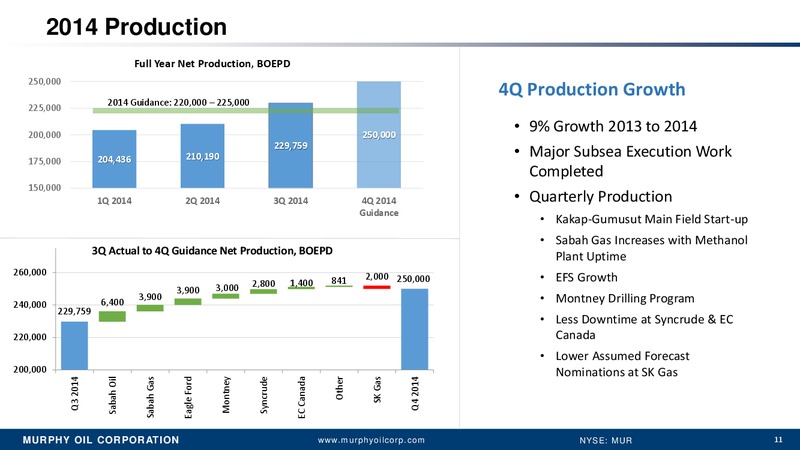The height and width of the screenshot is (450, 800).
Task: Click the '2,800' value above Syncrude
Action: point(264,284)
